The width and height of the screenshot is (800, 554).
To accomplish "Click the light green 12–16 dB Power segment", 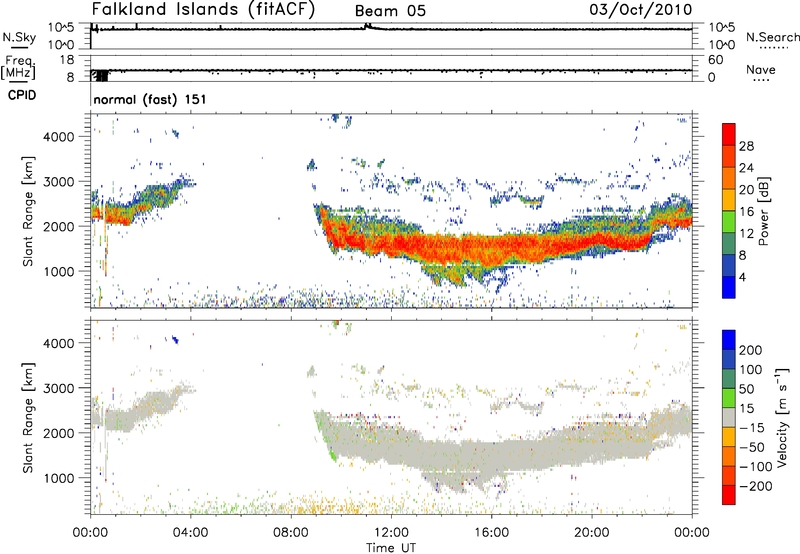I will tap(729, 222).
